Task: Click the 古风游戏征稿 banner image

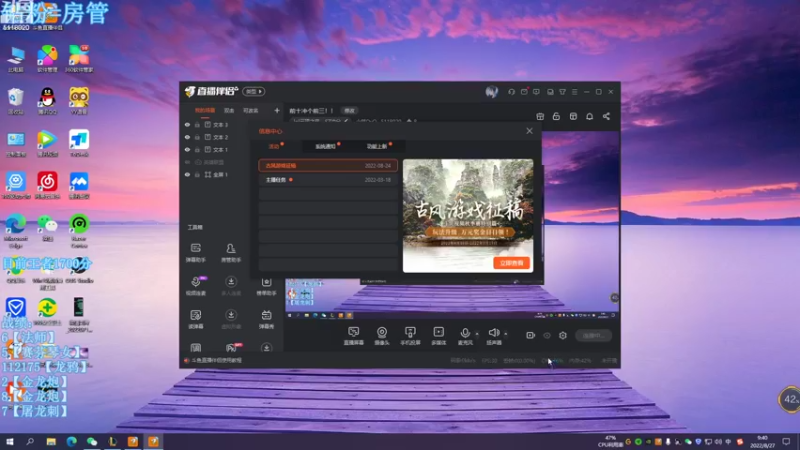Action: pyautogui.click(x=468, y=216)
